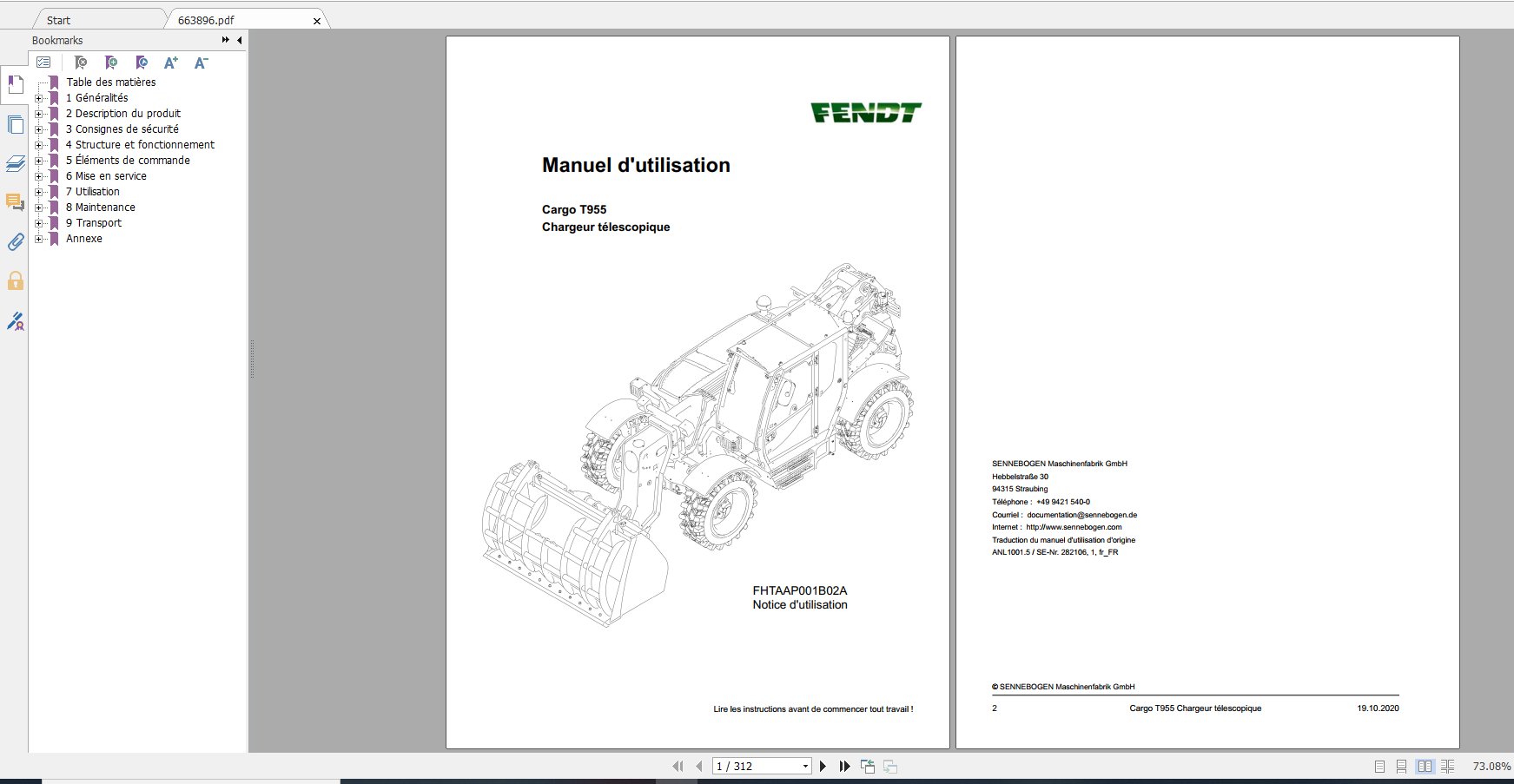Expand the 8 Maintenance bookmark
1514x784 pixels.
[37, 207]
